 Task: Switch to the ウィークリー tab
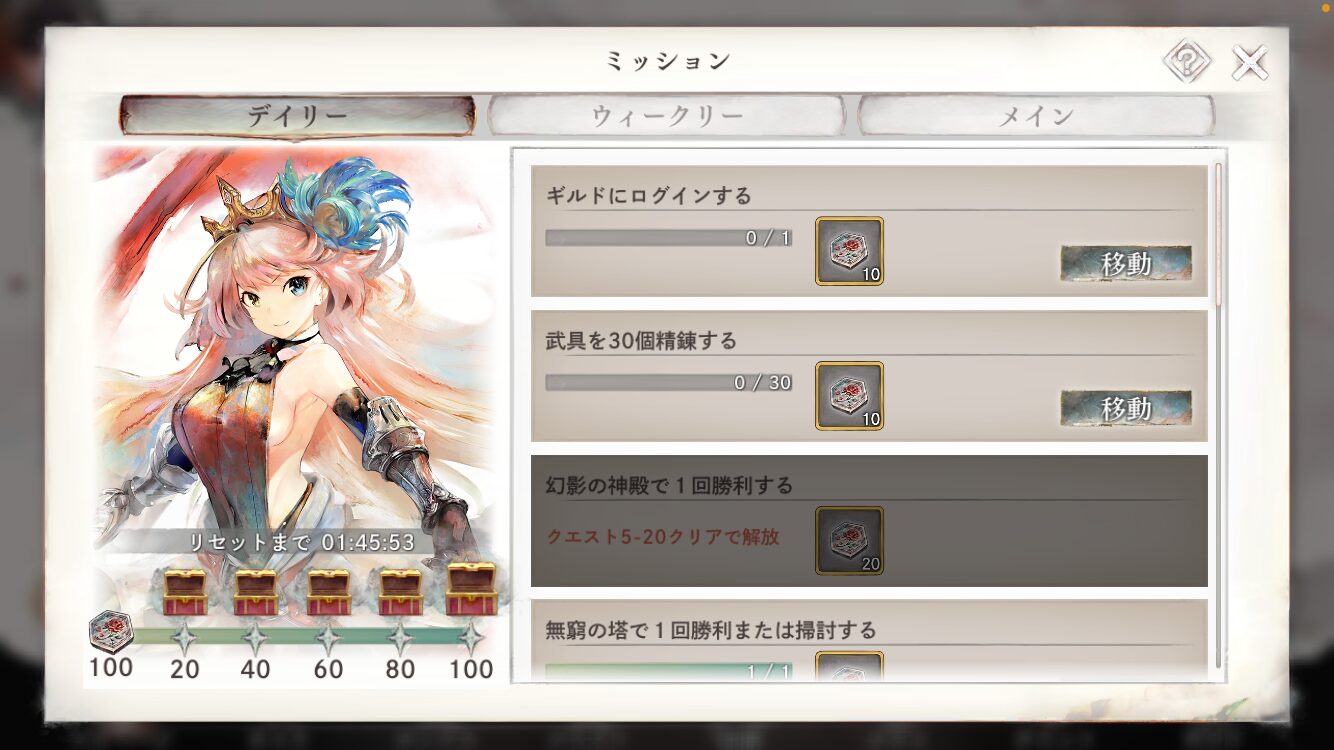click(x=666, y=116)
